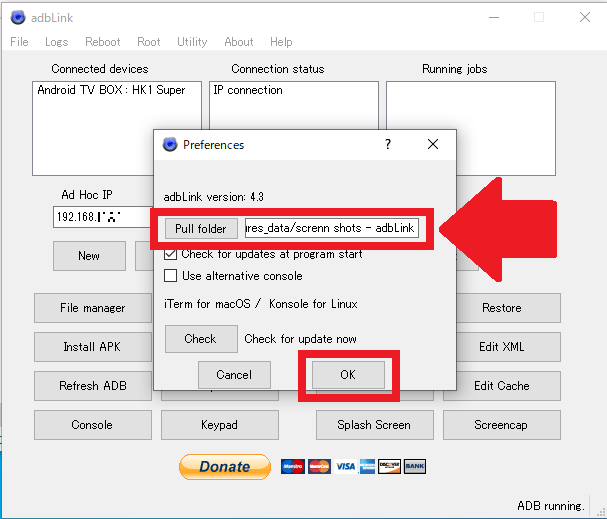The width and height of the screenshot is (607, 519).
Task: Click the Refresh ADB button
Action: 93,386
